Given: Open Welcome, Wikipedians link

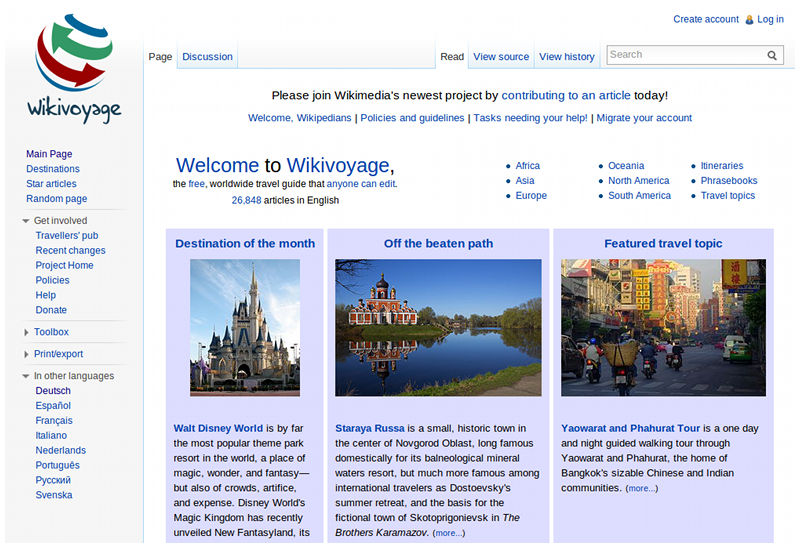Looking at the screenshot, I should (x=299, y=118).
